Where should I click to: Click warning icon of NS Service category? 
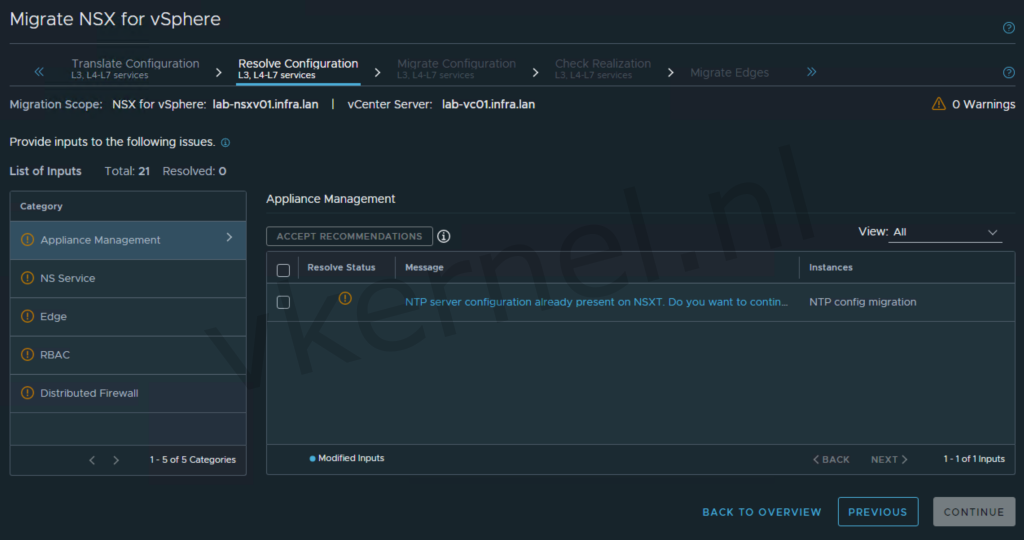pyautogui.click(x=27, y=278)
